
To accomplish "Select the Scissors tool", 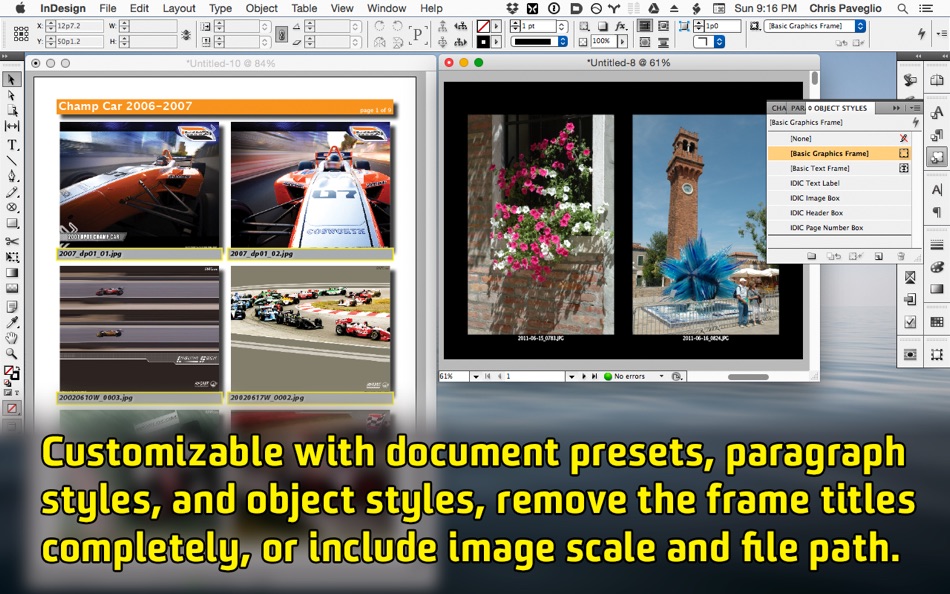I will click(12, 241).
